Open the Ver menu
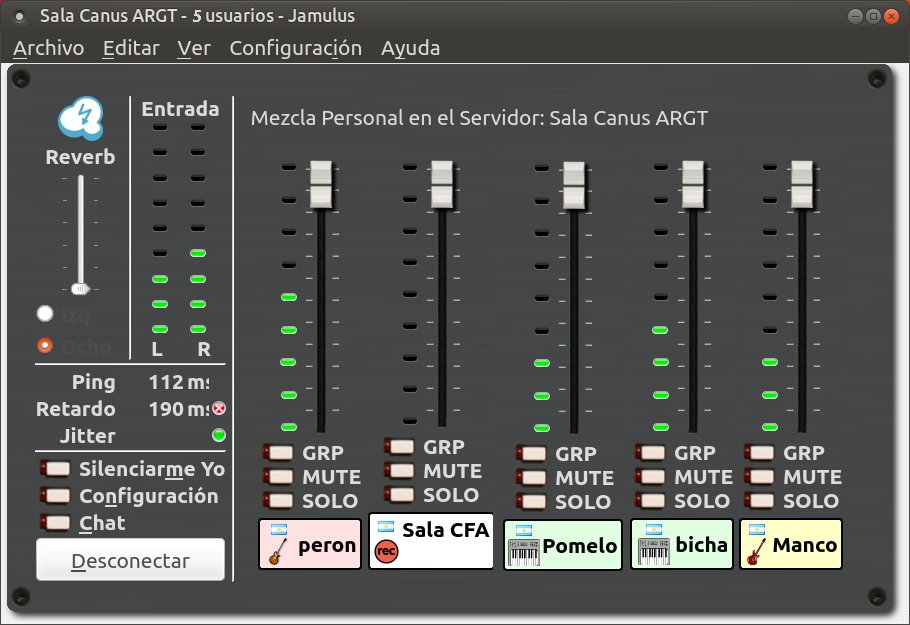 pyautogui.click(x=194, y=48)
